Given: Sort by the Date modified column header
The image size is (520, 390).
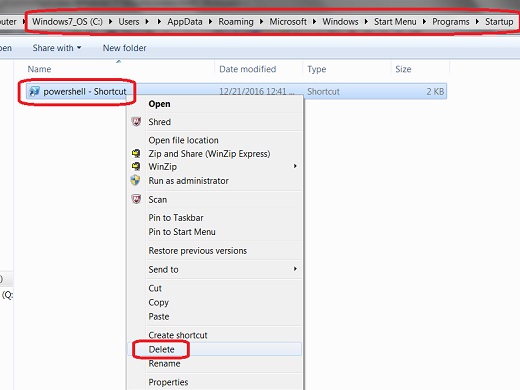Looking at the screenshot, I should [248, 69].
